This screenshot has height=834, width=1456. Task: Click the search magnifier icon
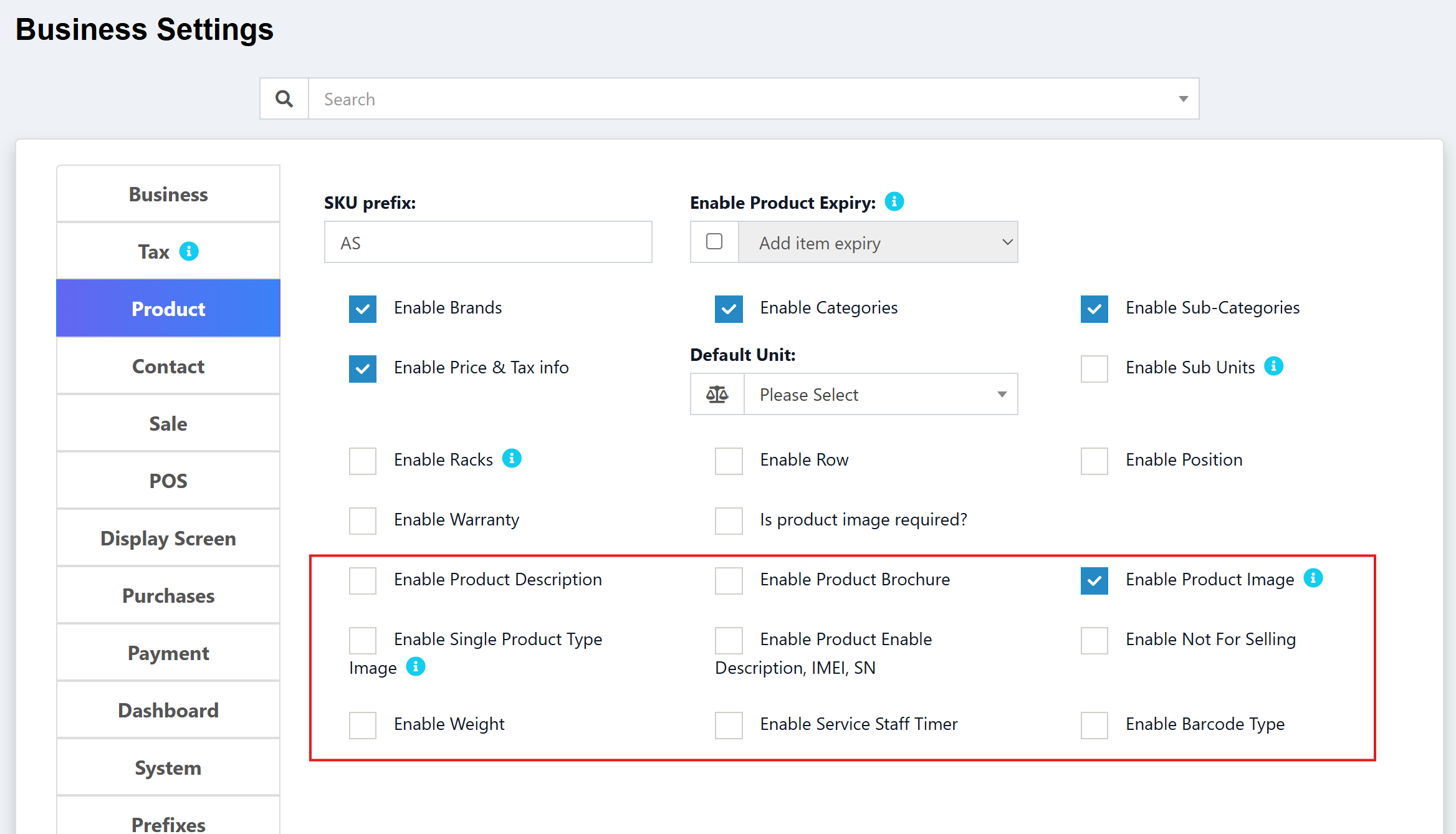[284, 98]
